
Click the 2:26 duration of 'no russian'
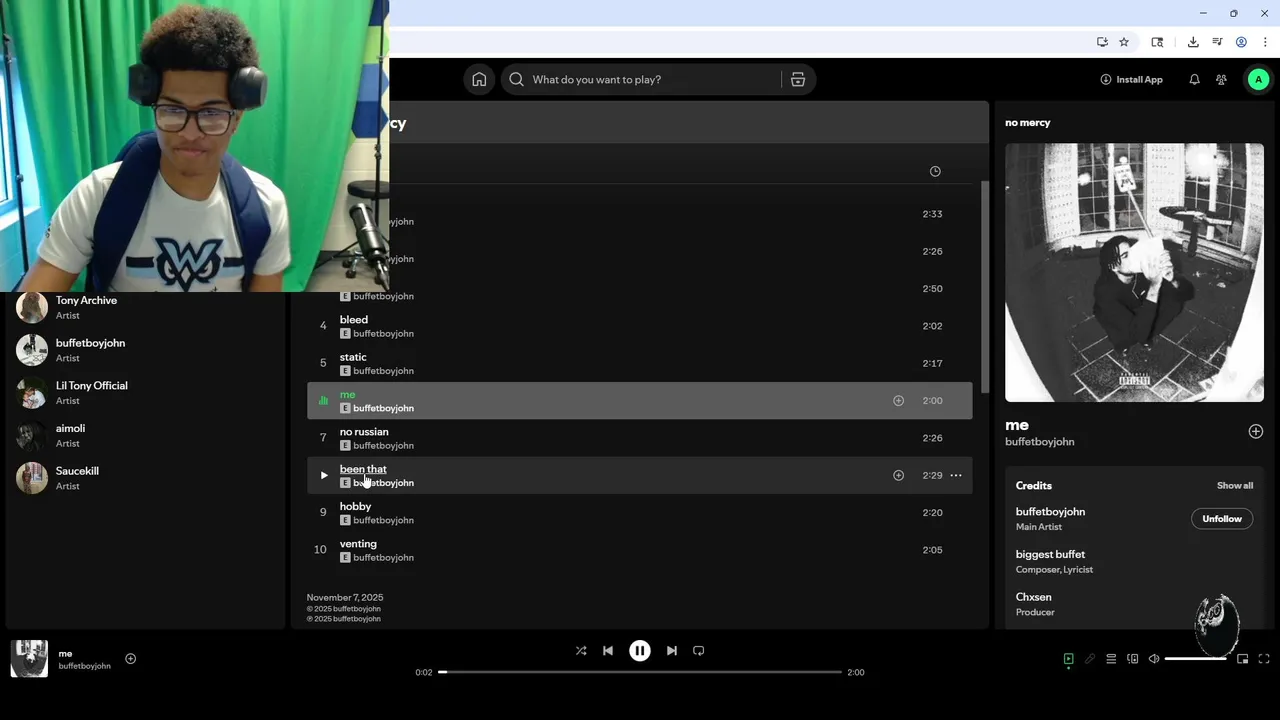coord(932,438)
